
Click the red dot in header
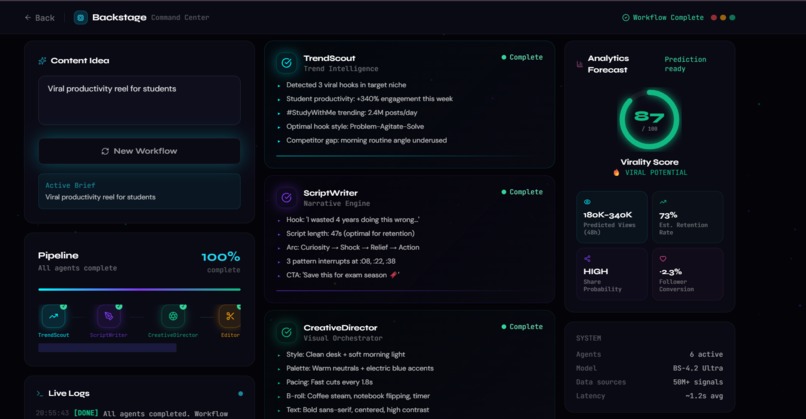pos(713,17)
